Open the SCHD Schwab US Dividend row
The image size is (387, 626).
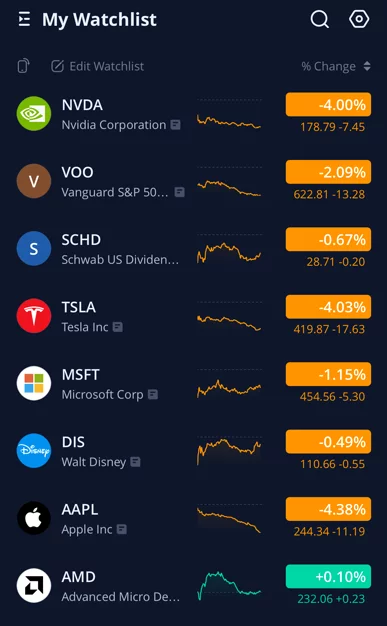click(193, 248)
